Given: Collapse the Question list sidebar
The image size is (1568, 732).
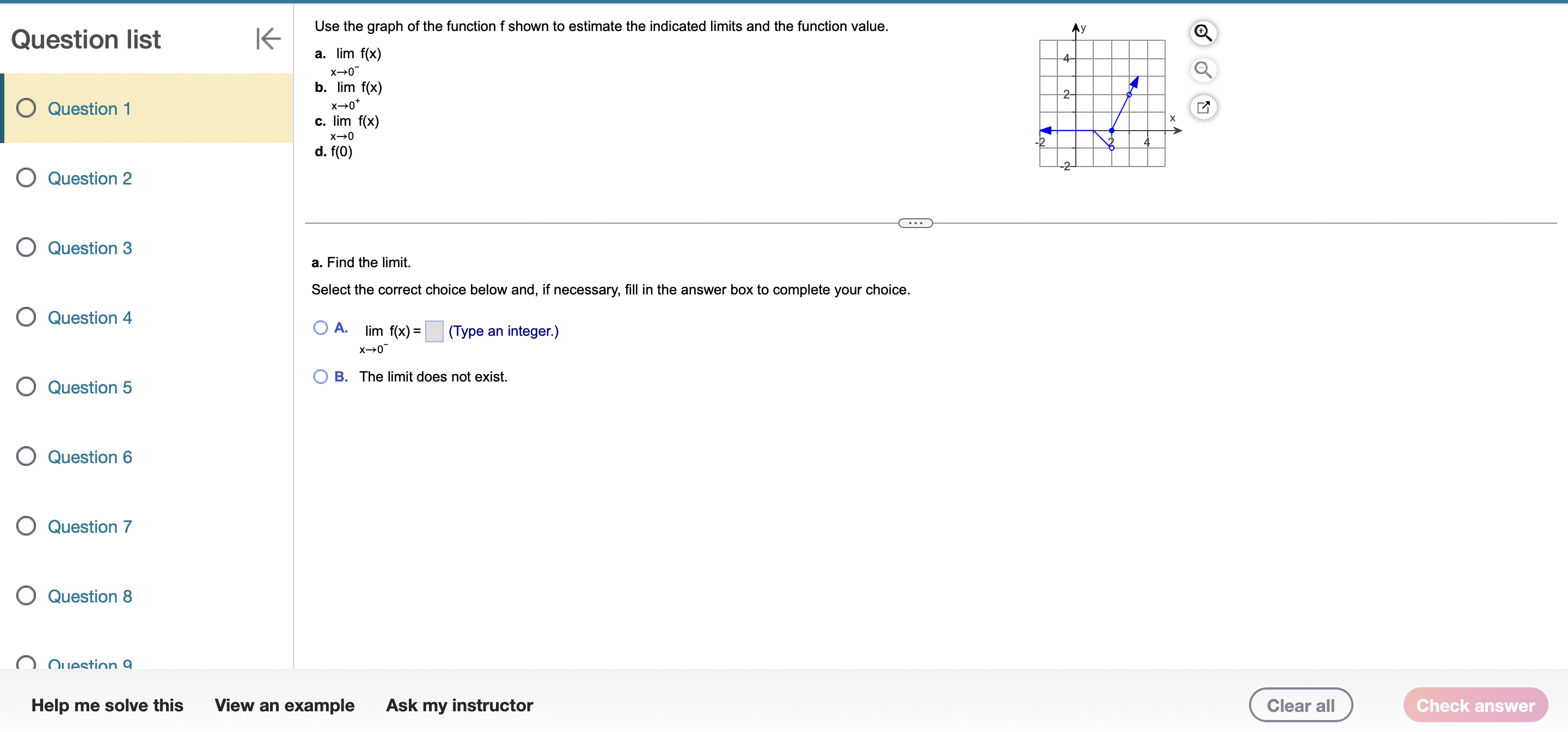Looking at the screenshot, I should (267, 38).
